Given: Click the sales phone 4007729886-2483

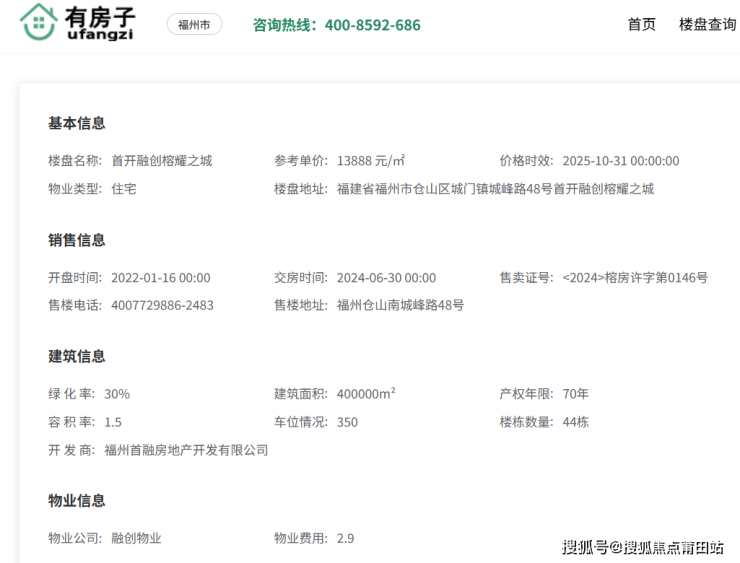Looking at the screenshot, I should coord(162,305).
